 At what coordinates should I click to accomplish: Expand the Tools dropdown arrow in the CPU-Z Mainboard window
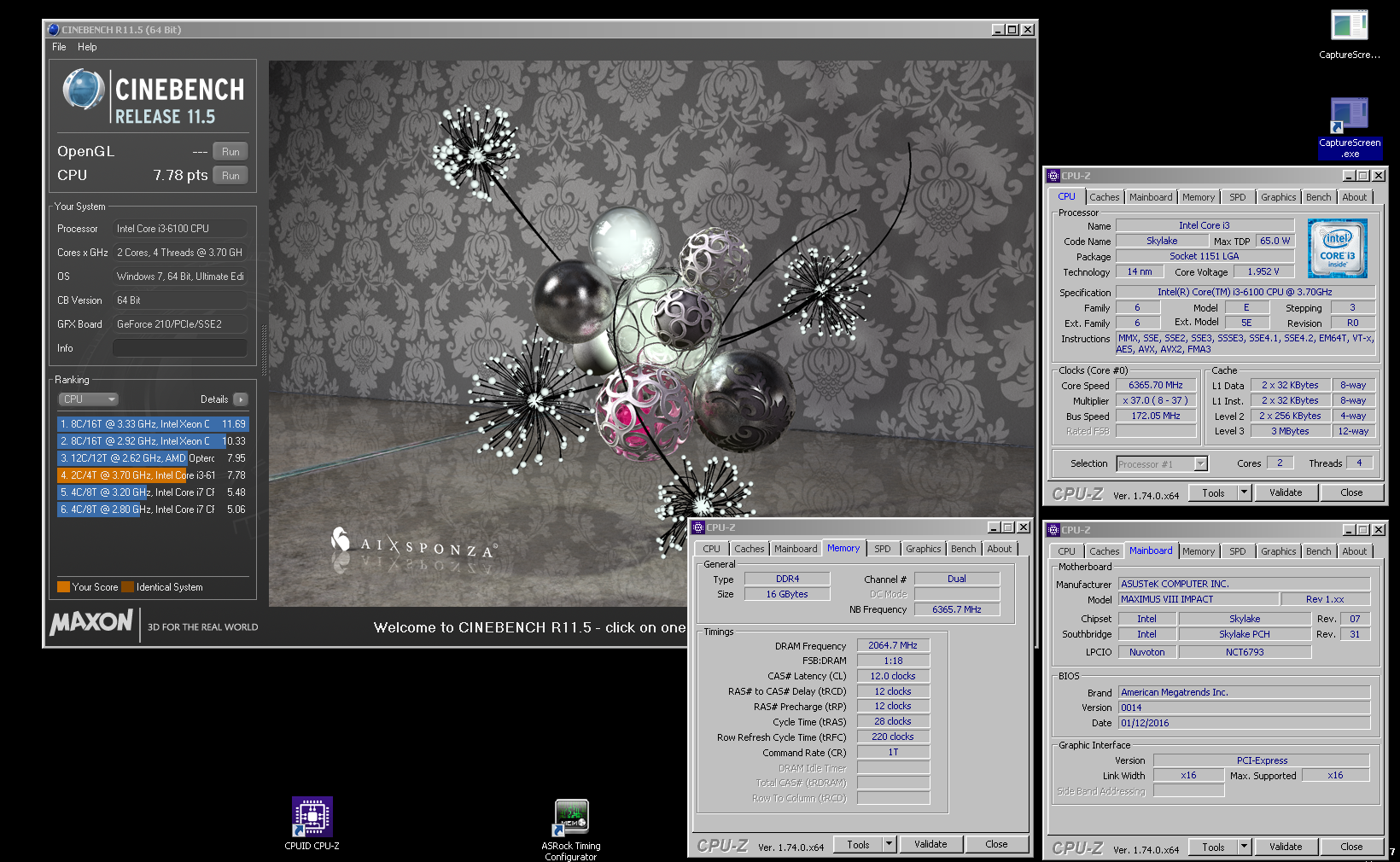(x=1244, y=847)
